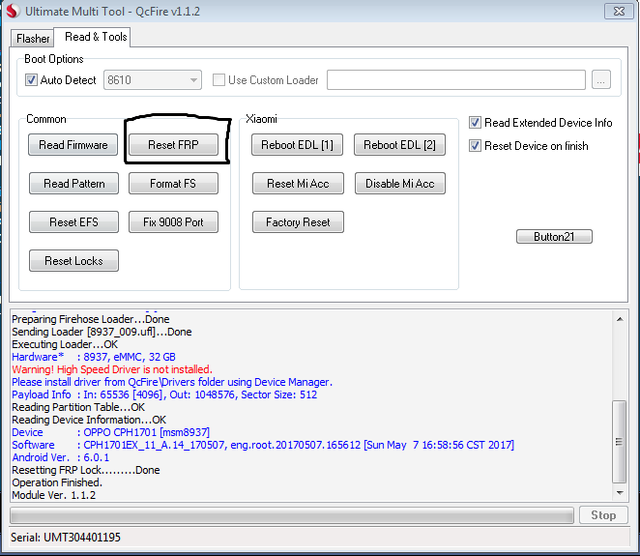Click the 'Preparing Firehose Loader...Done' line
This screenshot has width=640, height=556.
pyautogui.click(x=91, y=319)
